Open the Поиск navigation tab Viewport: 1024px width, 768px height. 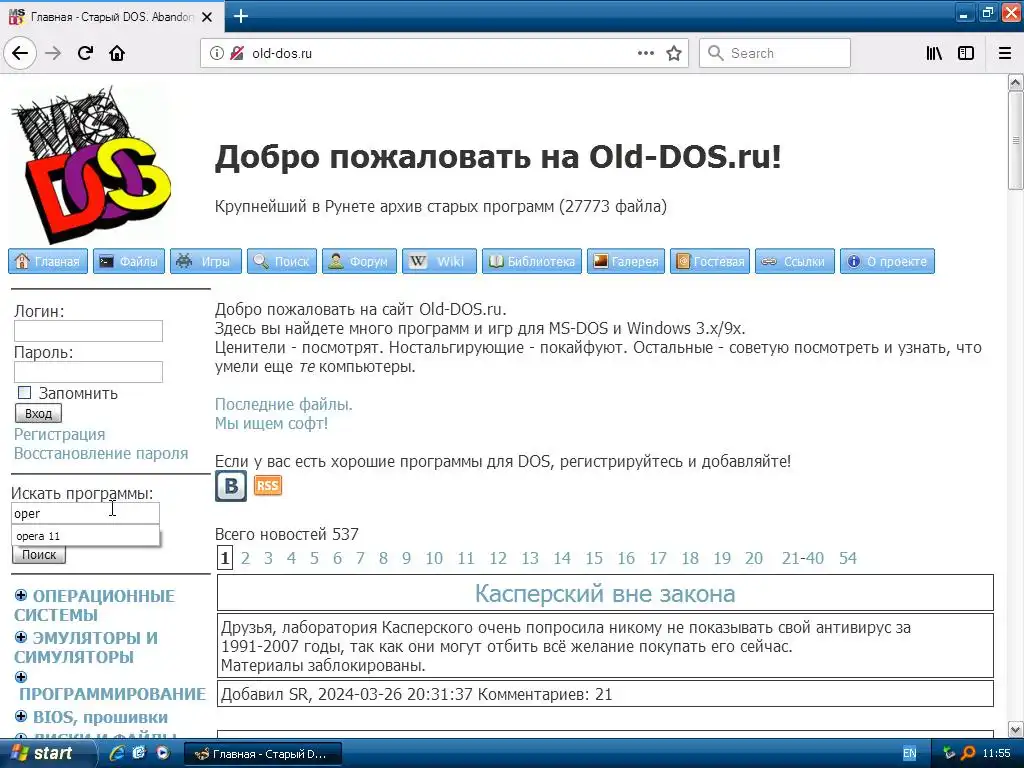282,261
